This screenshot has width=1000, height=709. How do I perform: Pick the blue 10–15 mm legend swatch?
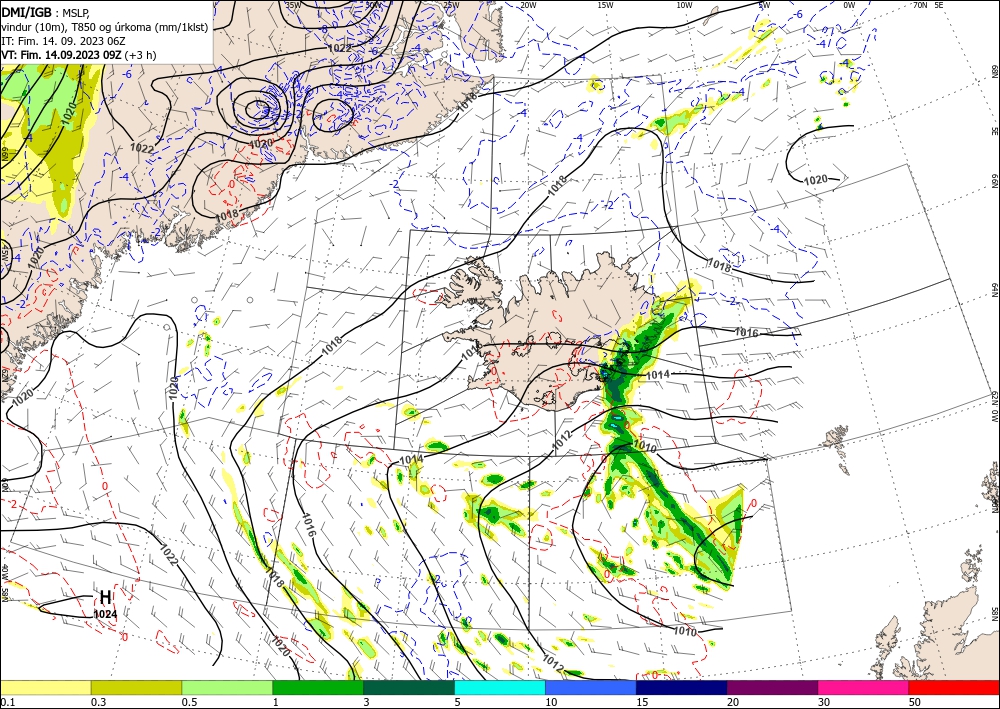[x=591, y=687]
